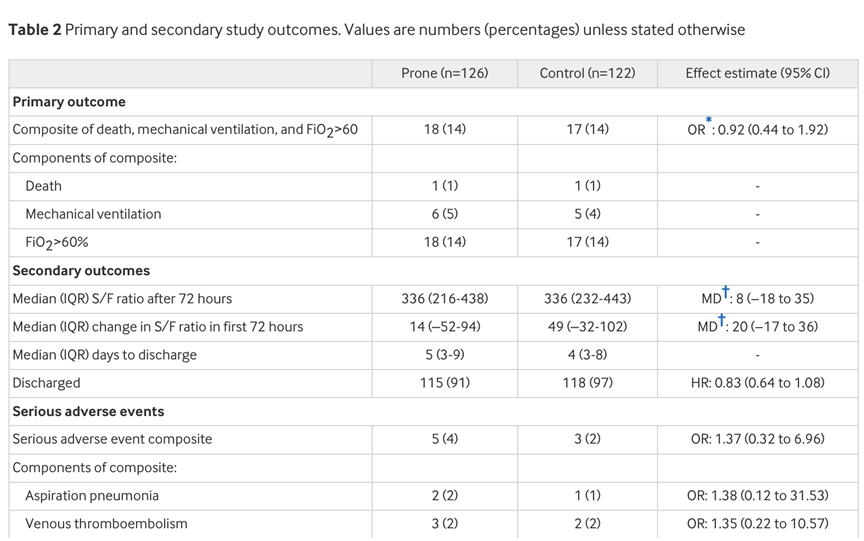
Task: Select the Control (n=122) column header
Action: 587,74
